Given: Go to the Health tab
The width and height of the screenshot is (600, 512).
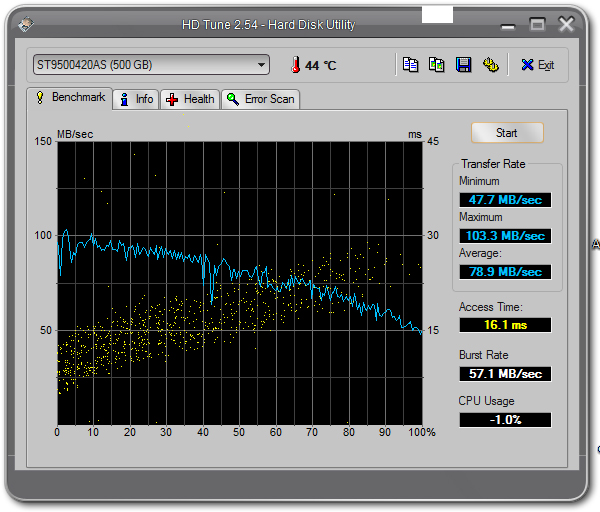Looking at the screenshot, I should pyautogui.click(x=190, y=99).
